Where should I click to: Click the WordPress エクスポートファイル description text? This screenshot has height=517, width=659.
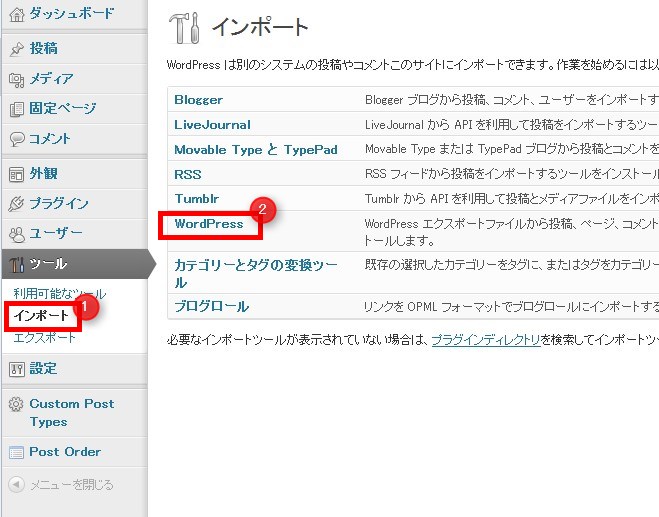point(511,232)
